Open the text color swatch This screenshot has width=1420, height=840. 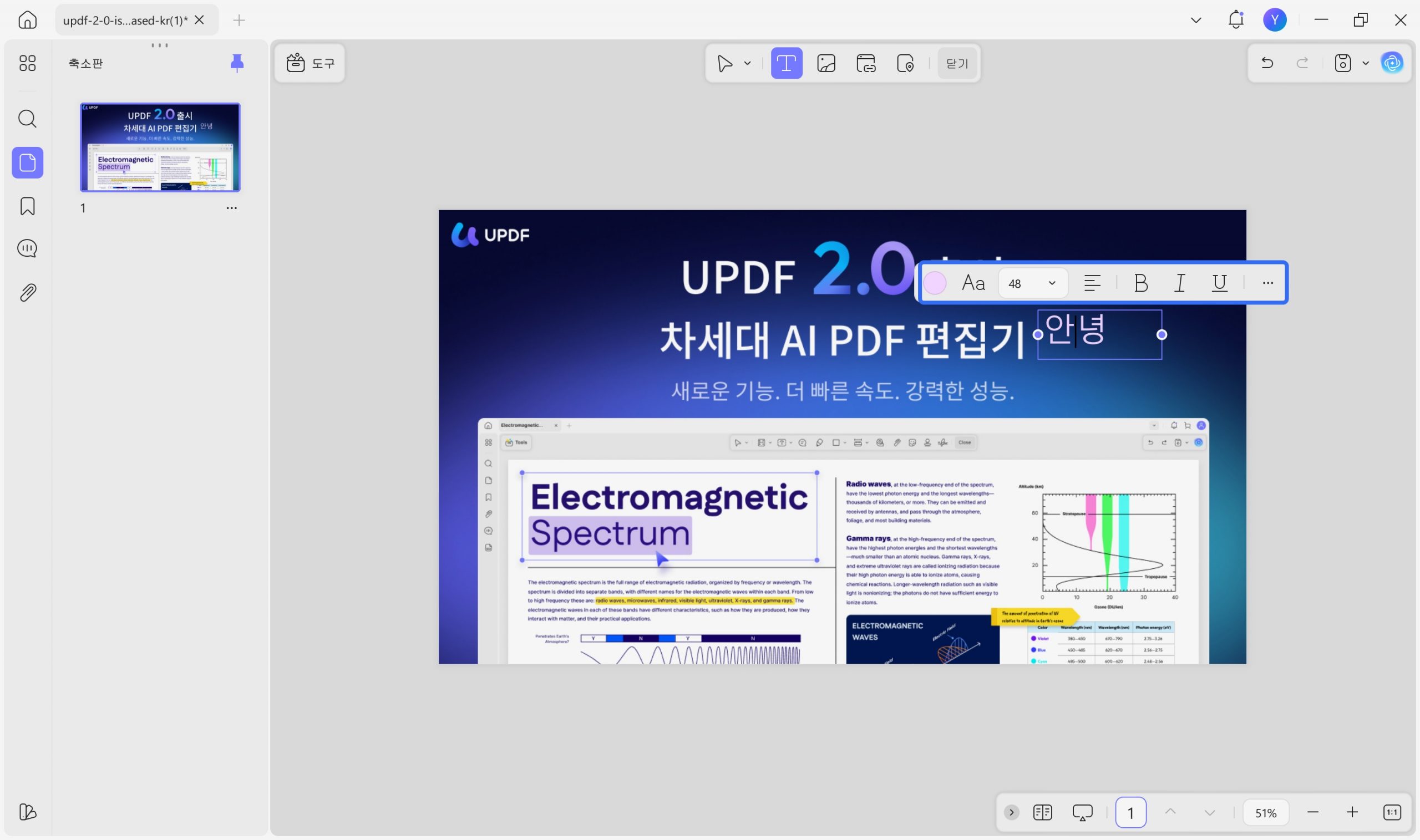(x=935, y=283)
